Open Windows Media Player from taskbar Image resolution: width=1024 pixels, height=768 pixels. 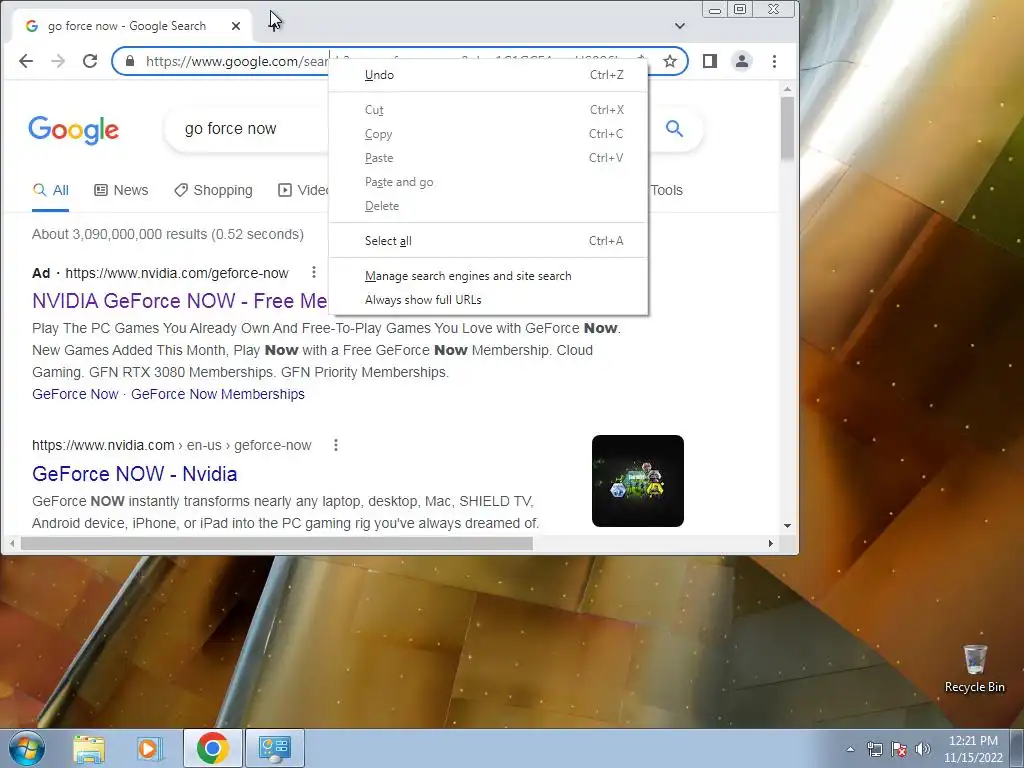(x=149, y=748)
